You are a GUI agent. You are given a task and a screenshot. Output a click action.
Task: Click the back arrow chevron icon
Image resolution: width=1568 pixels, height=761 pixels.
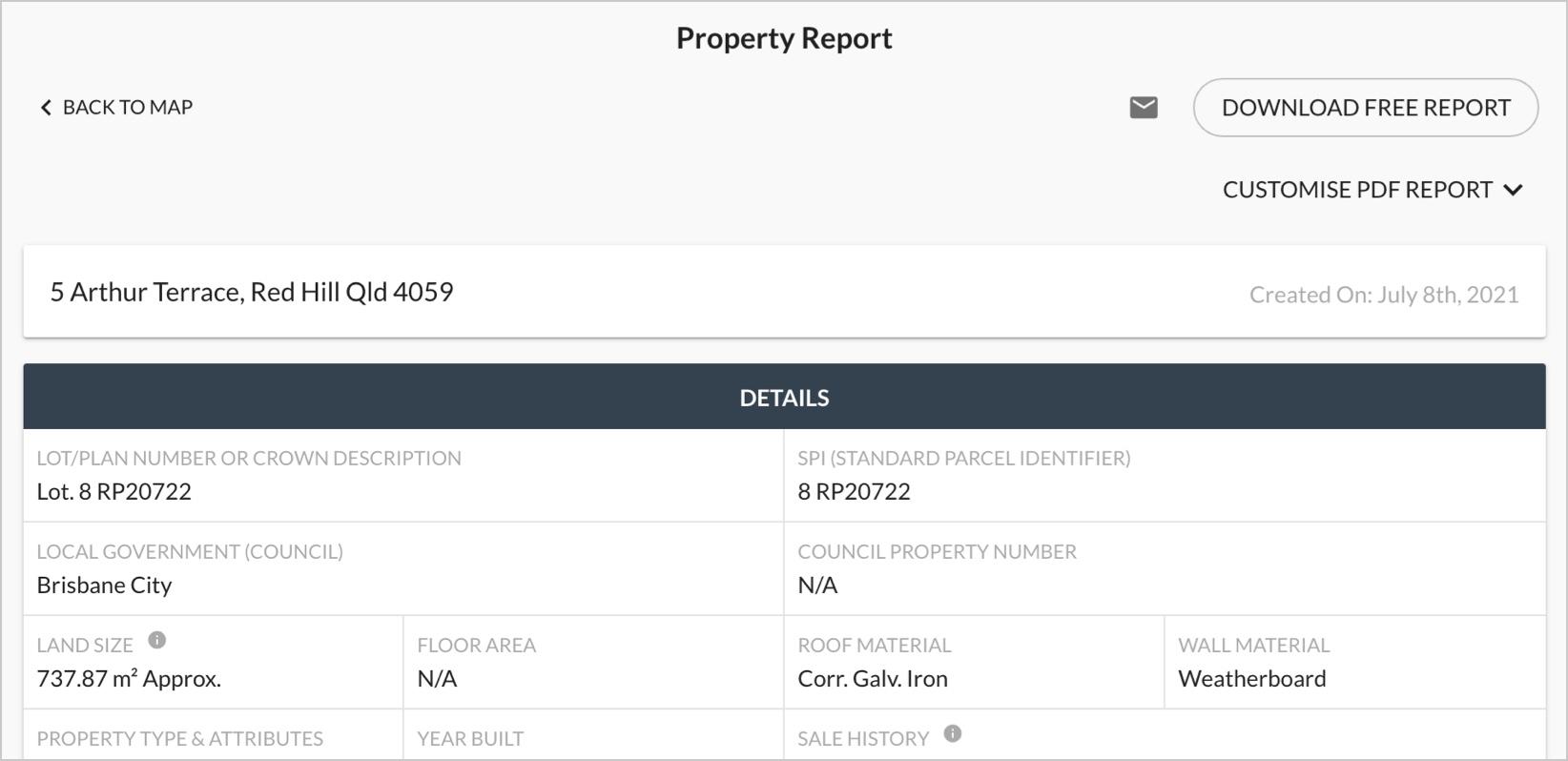(45, 108)
